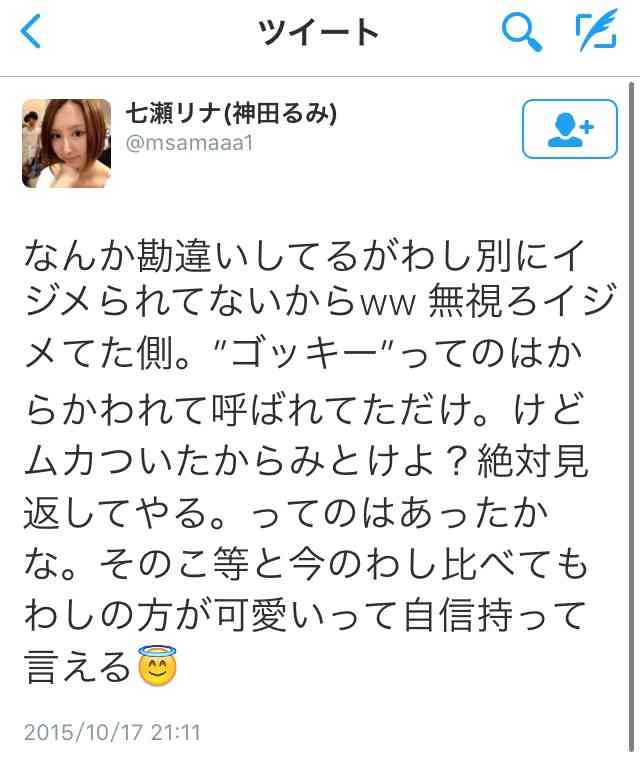Open the profile via display name 七瀬リナ(神田るみ)

tap(231, 114)
